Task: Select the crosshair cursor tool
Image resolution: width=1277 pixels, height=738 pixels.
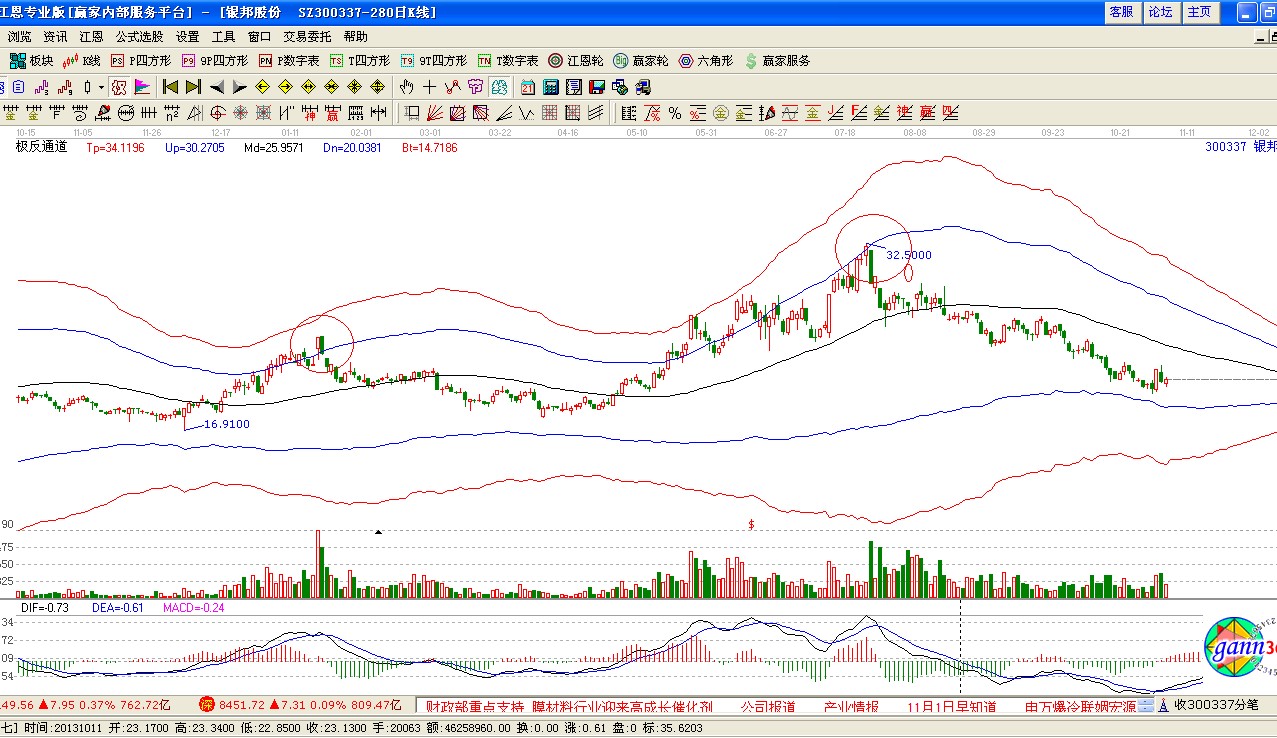Action: coord(429,87)
